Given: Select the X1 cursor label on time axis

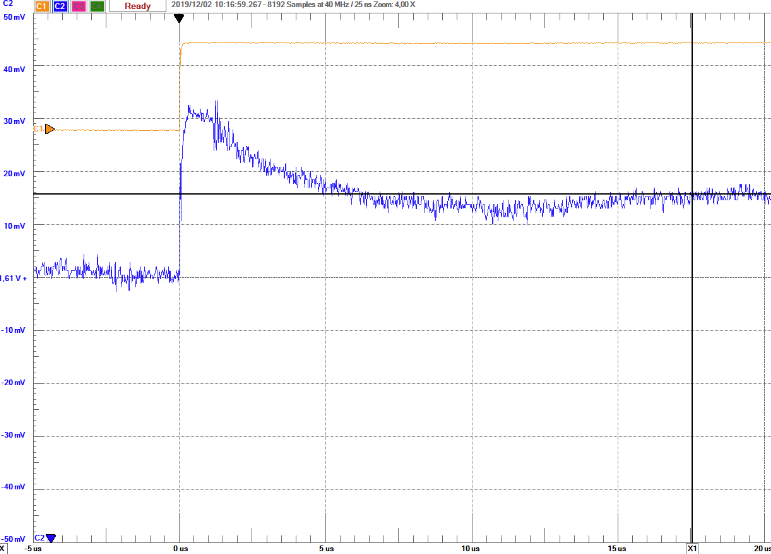Looking at the screenshot, I should click(691, 548).
